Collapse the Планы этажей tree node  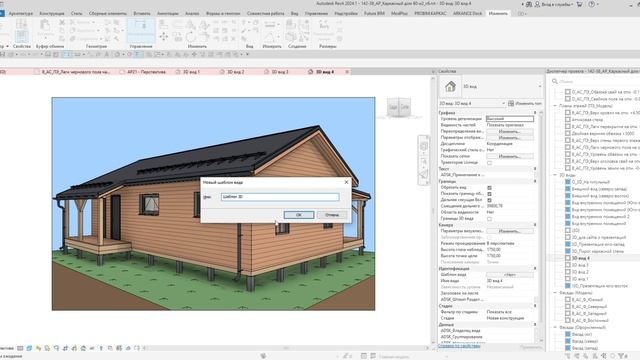(555, 106)
